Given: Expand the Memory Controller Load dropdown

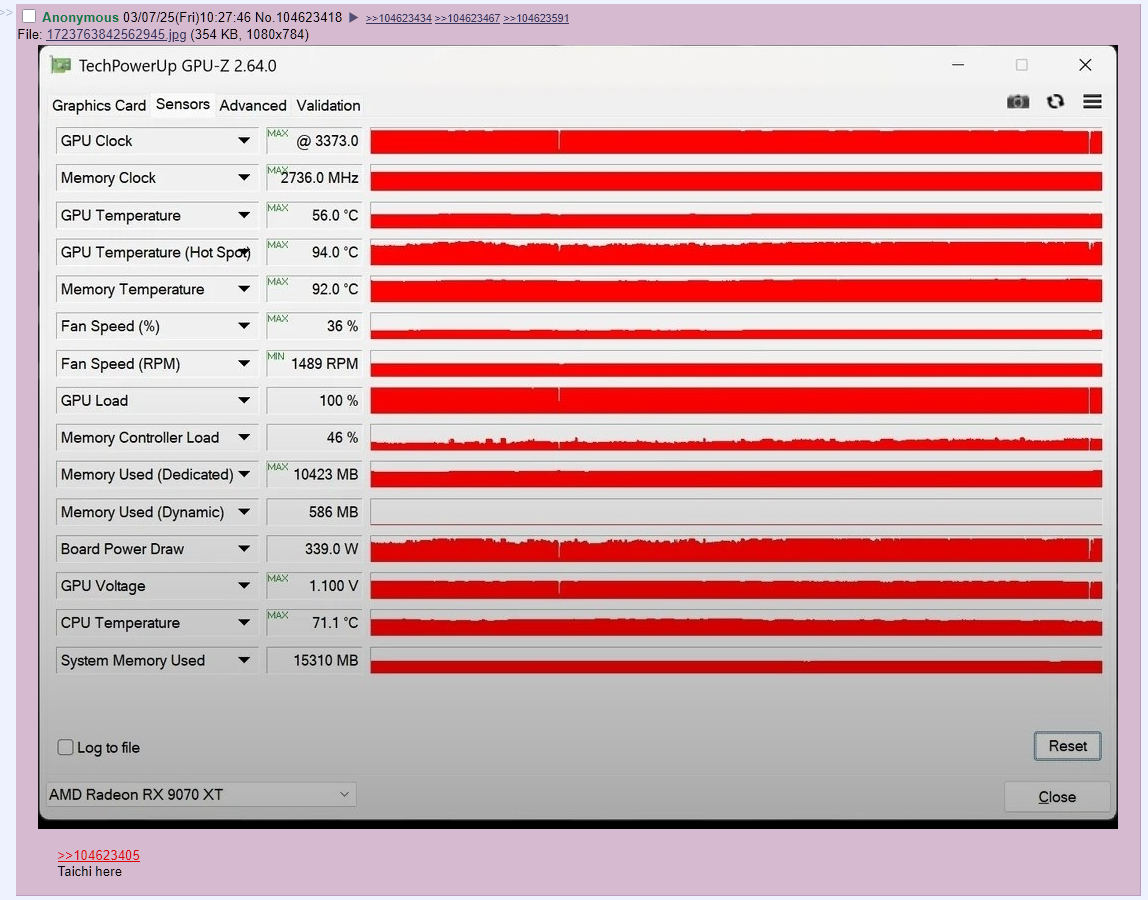Looking at the screenshot, I should pos(244,437).
